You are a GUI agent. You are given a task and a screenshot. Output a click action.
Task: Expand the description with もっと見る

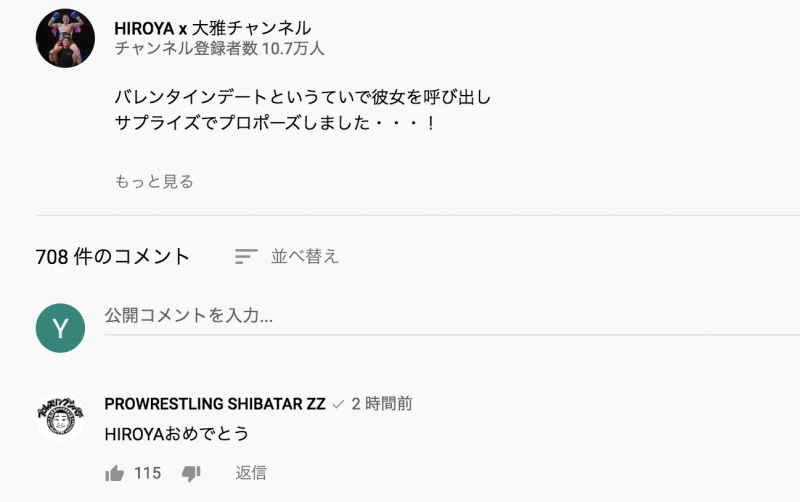[154, 181]
